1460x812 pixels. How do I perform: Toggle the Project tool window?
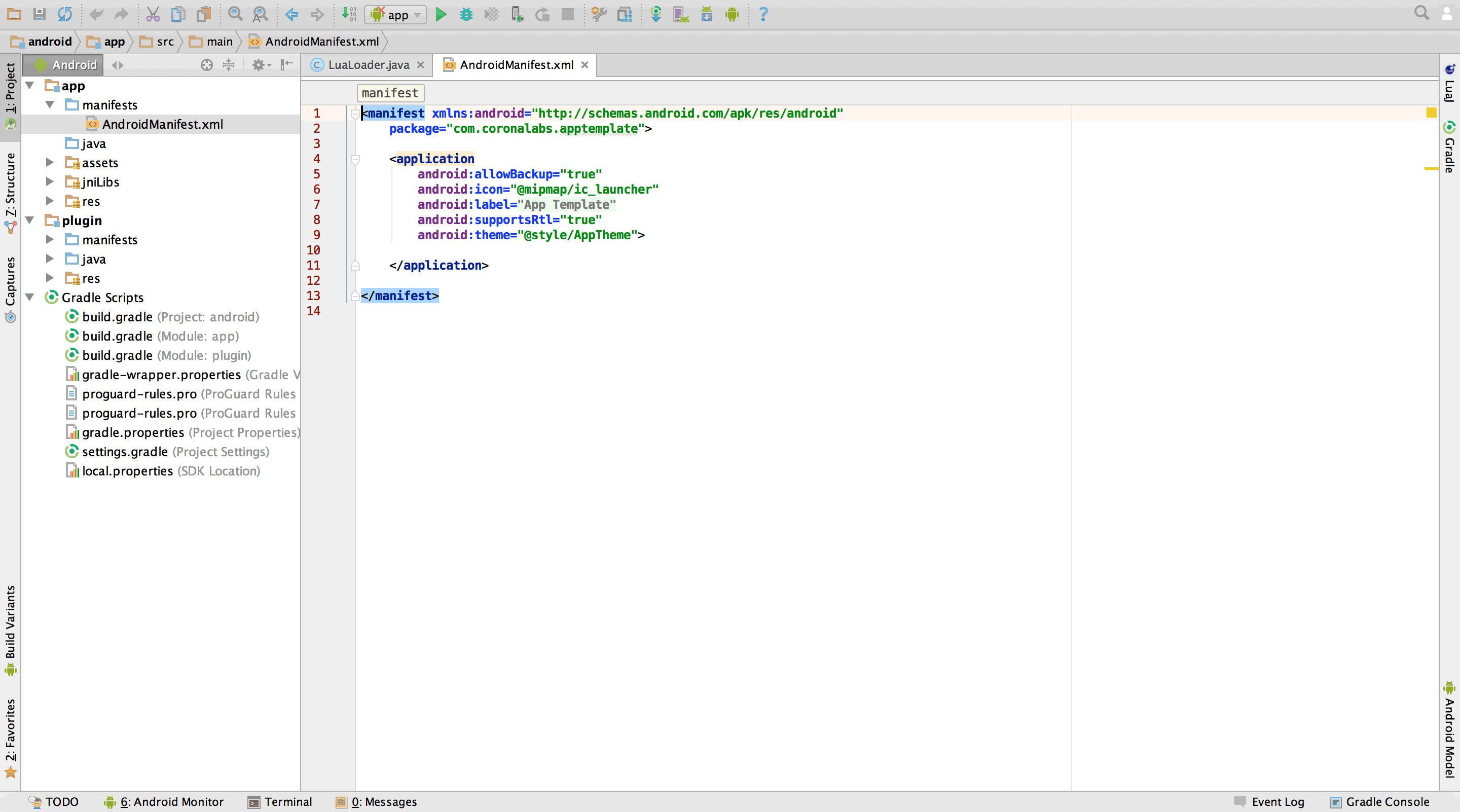click(10, 91)
